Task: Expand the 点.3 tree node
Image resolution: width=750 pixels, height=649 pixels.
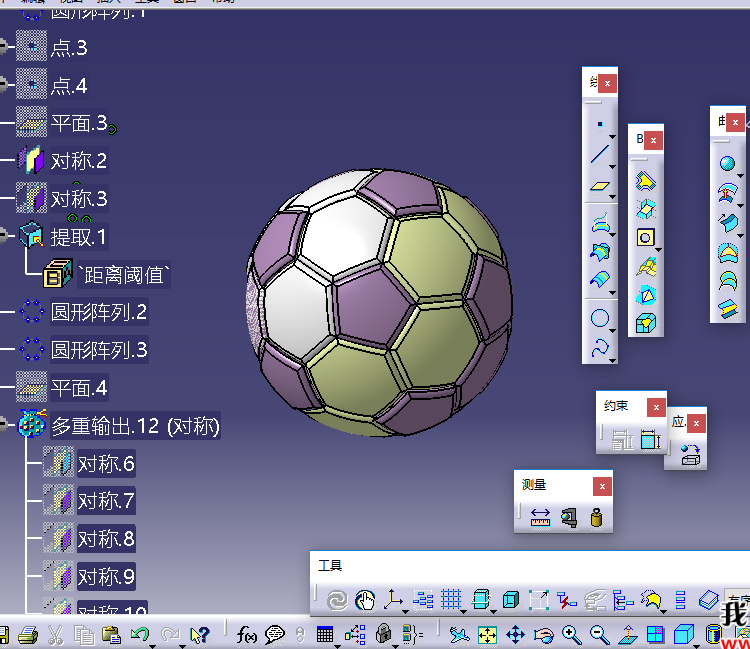Action: 3,48
